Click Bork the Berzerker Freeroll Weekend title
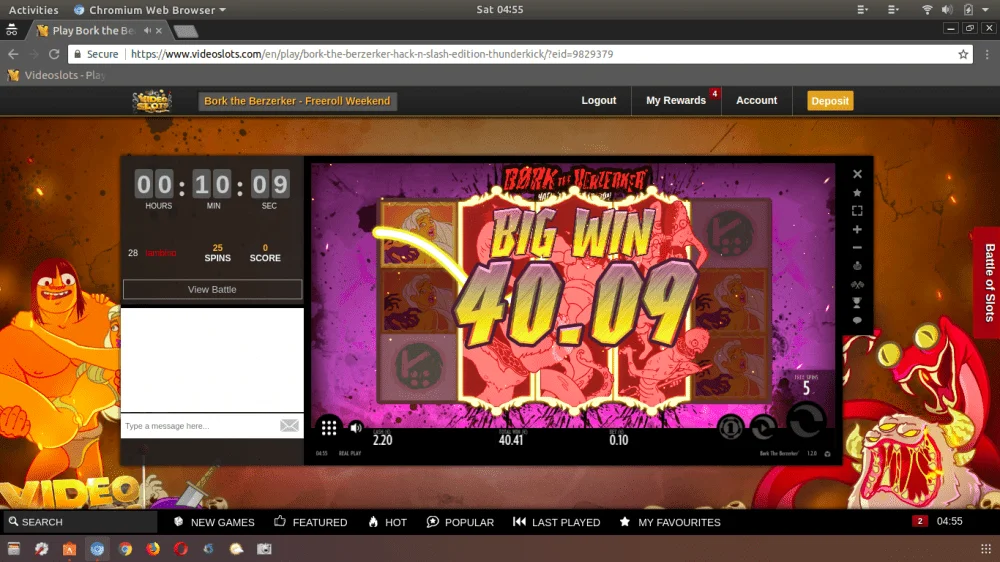 [297, 101]
